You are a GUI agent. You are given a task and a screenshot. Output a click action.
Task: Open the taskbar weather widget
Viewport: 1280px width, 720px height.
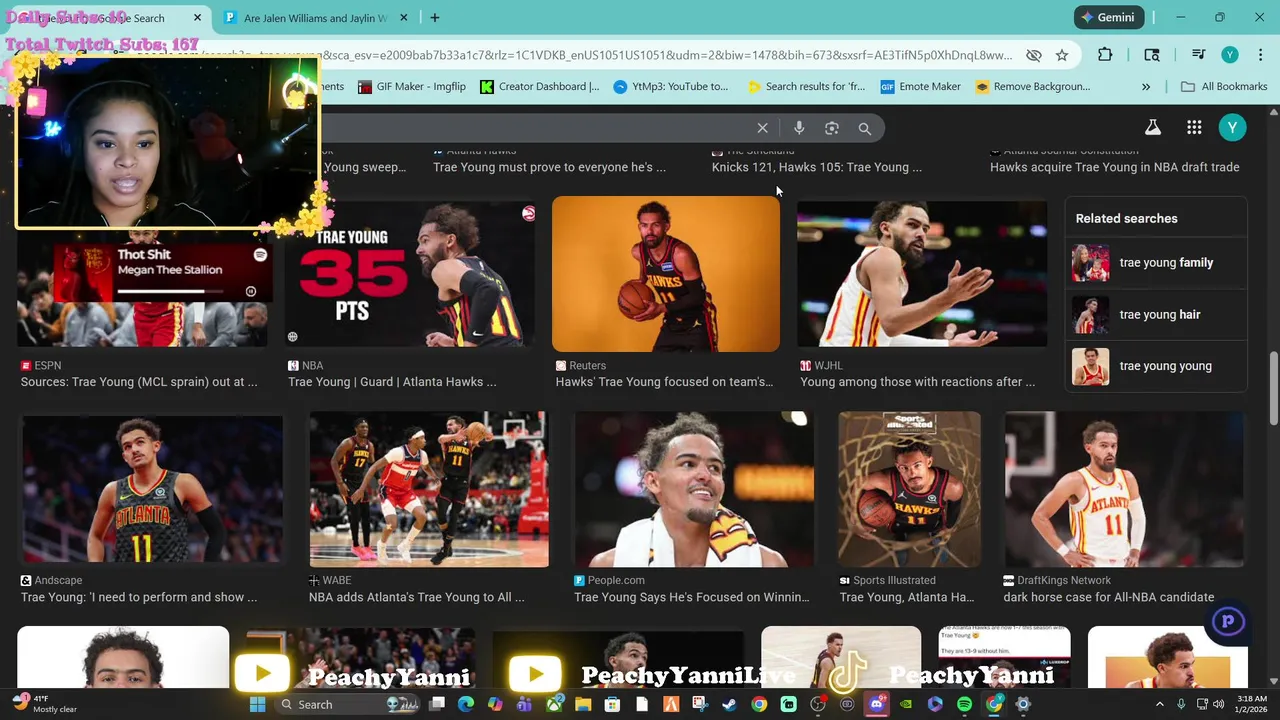coord(45,704)
